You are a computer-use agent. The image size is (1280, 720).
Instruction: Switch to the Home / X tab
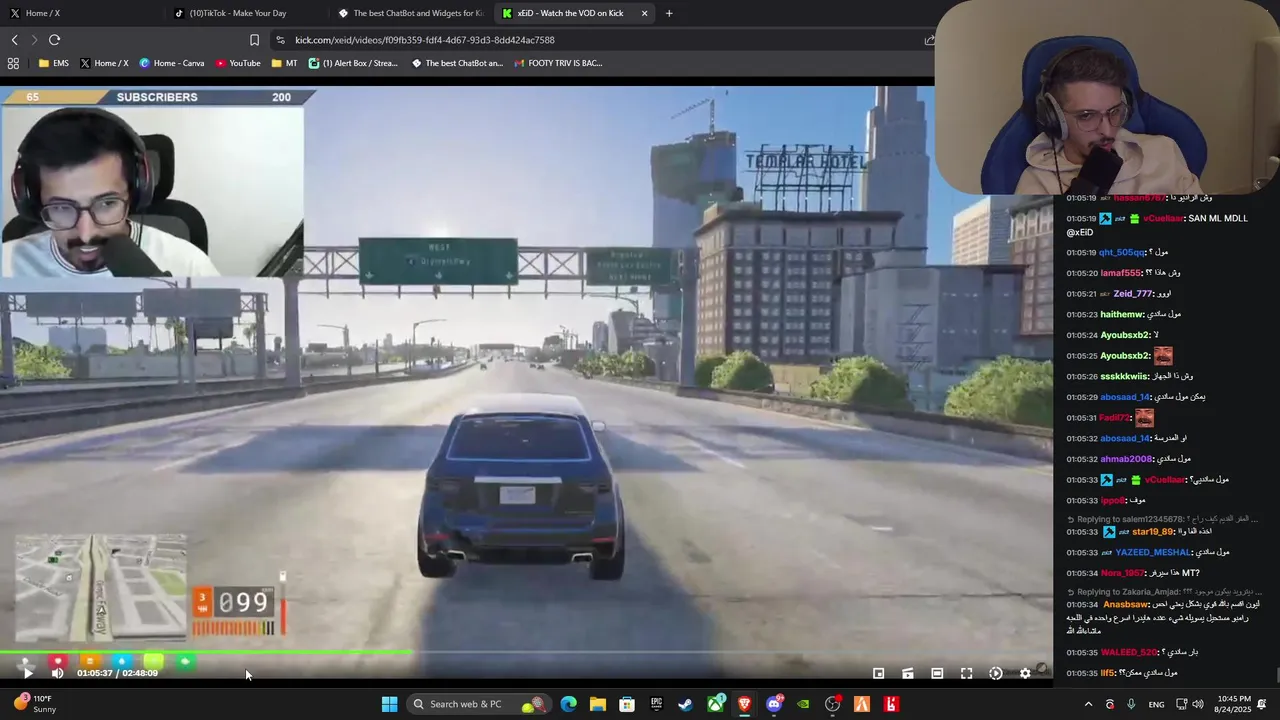[80, 13]
